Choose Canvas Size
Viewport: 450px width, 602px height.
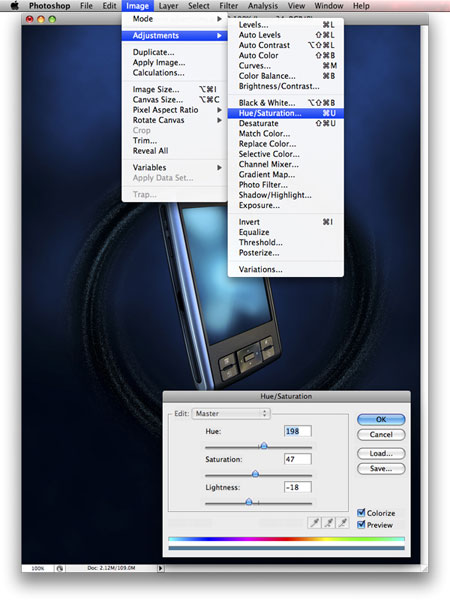pos(174,100)
